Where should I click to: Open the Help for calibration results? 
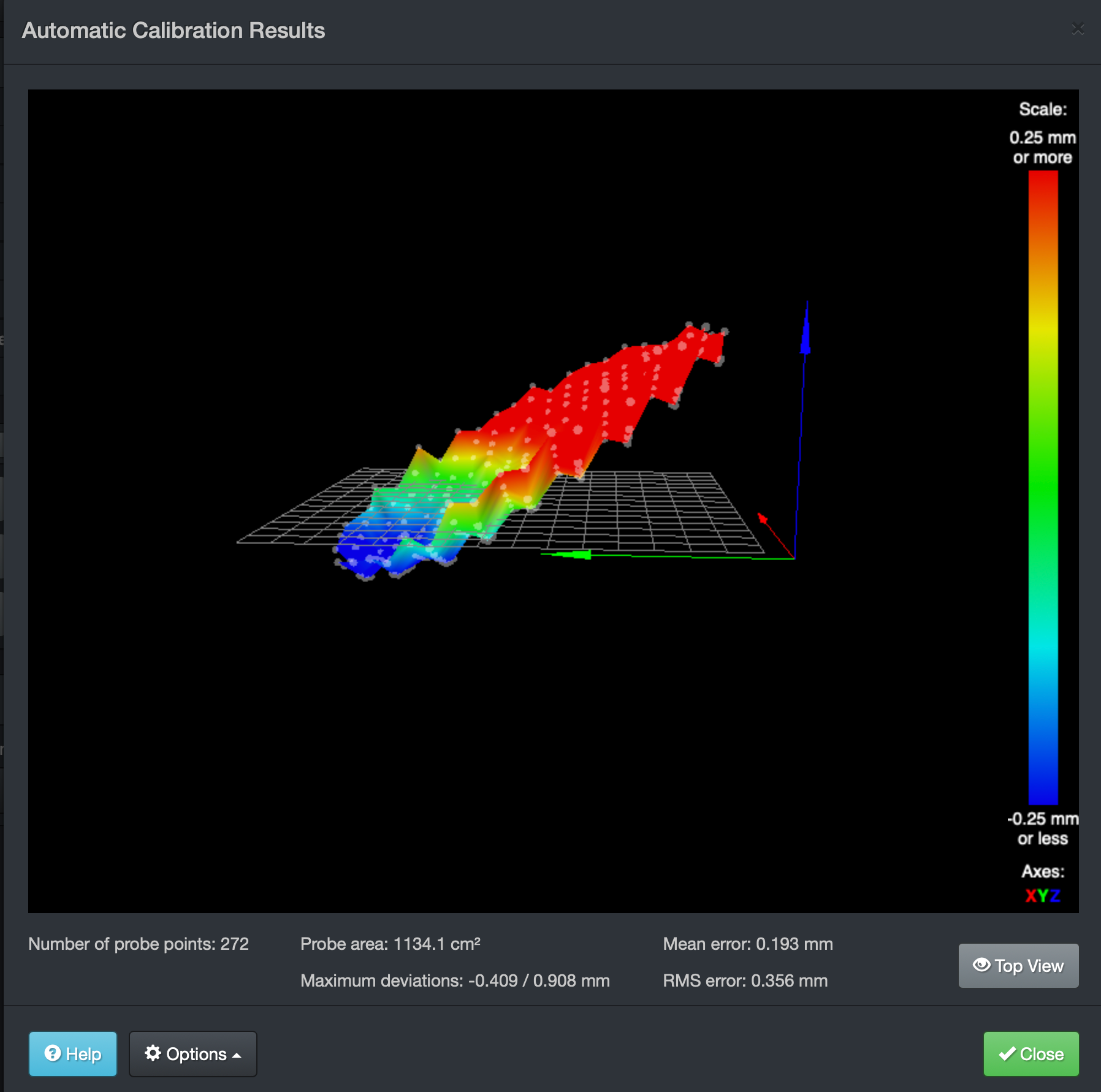[x=73, y=1054]
